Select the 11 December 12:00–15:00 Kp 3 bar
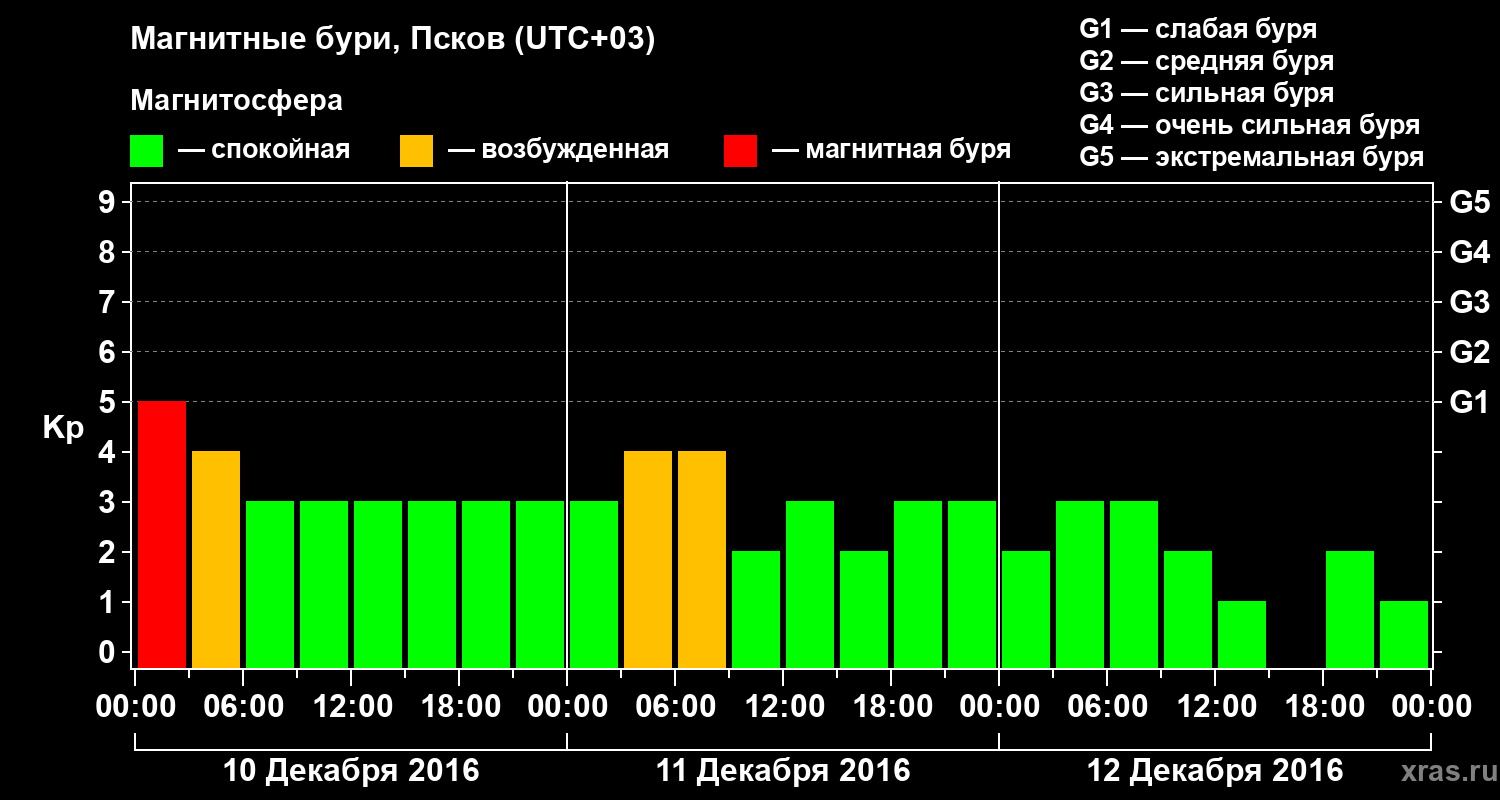This screenshot has height=800, width=1500. pos(810,584)
